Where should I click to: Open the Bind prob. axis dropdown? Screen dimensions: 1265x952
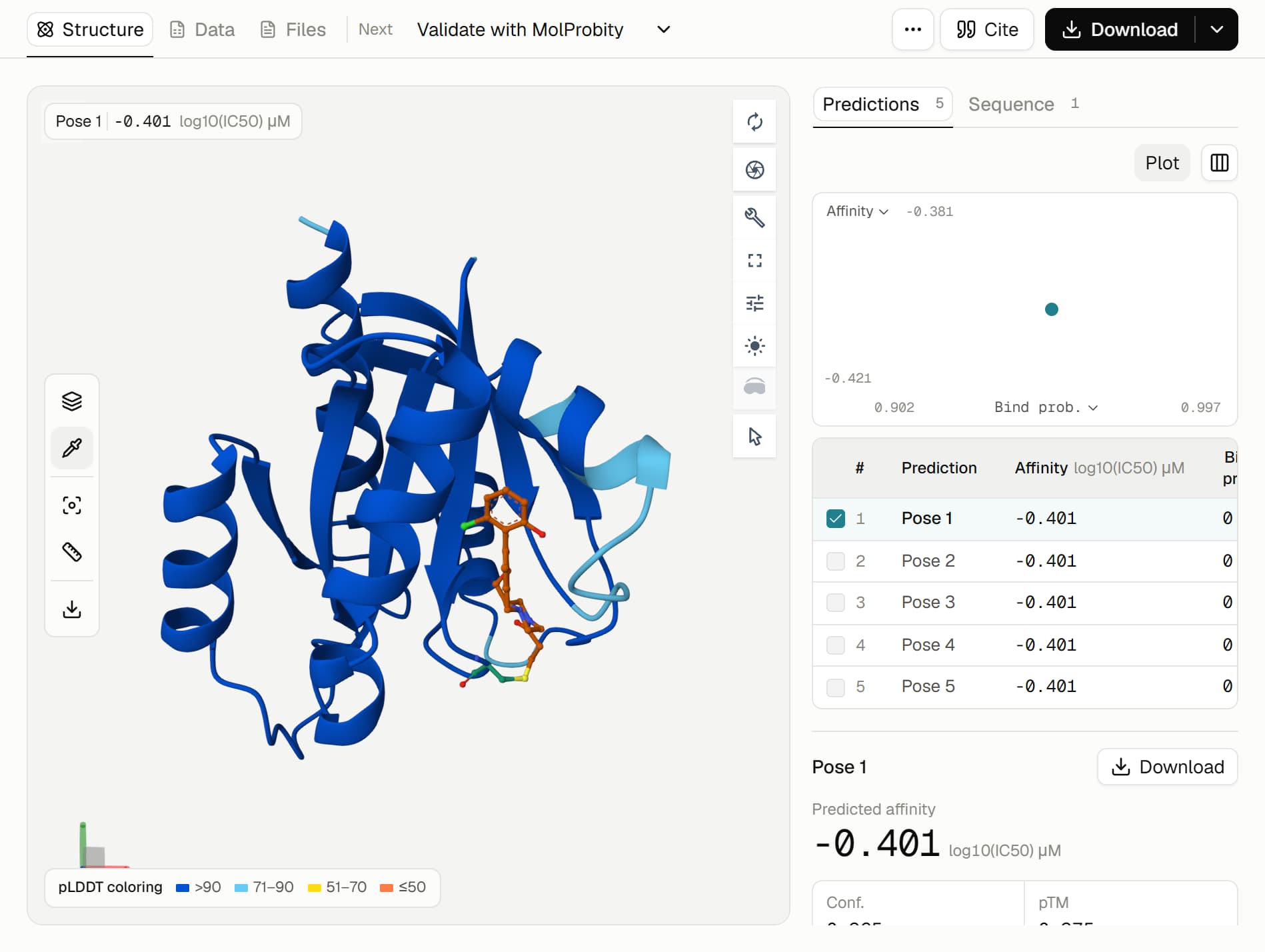tap(1046, 407)
